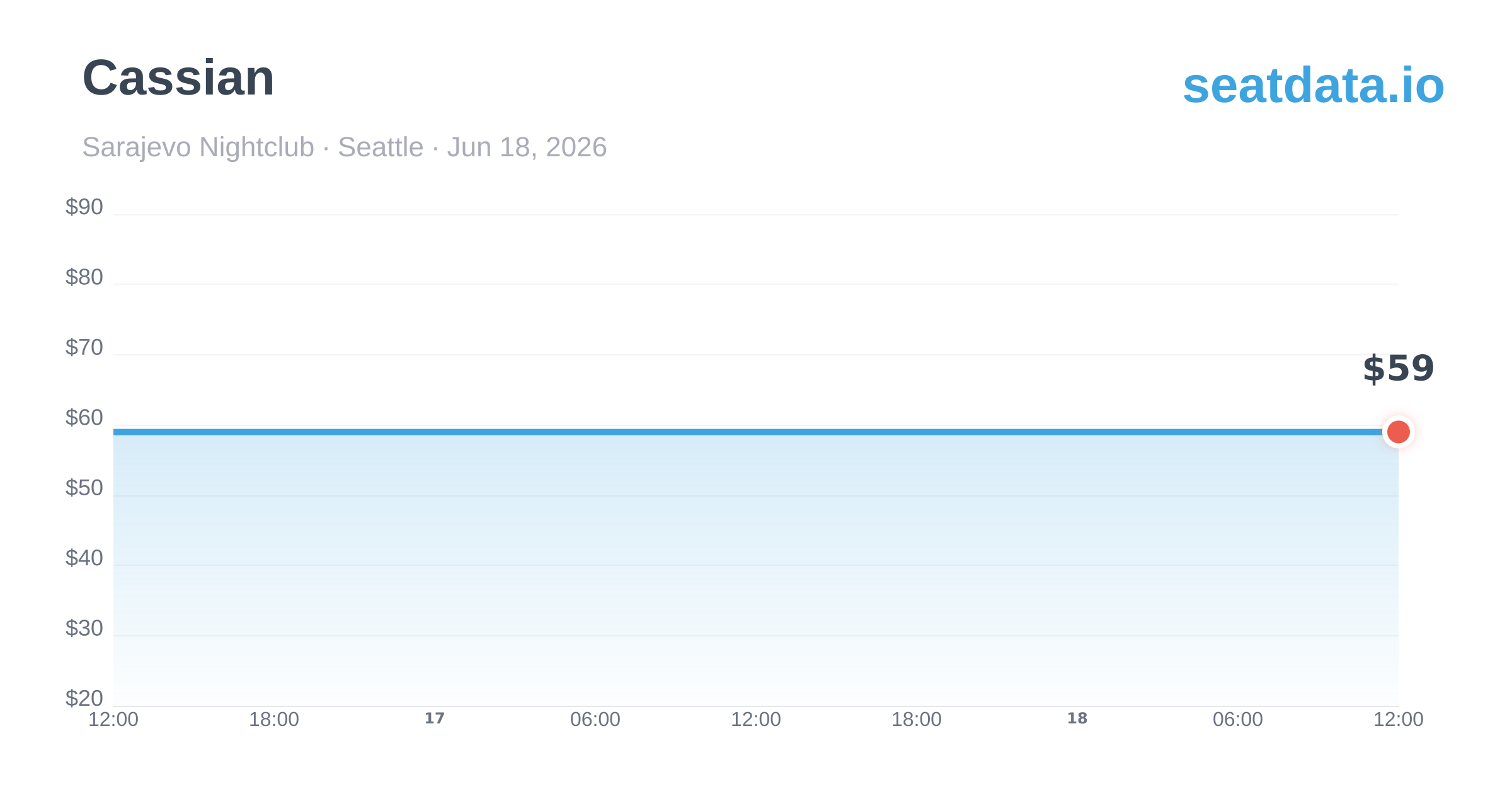1512x794 pixels.
Task: Click the first 06:00 time label
Action: tap(595, 720)
